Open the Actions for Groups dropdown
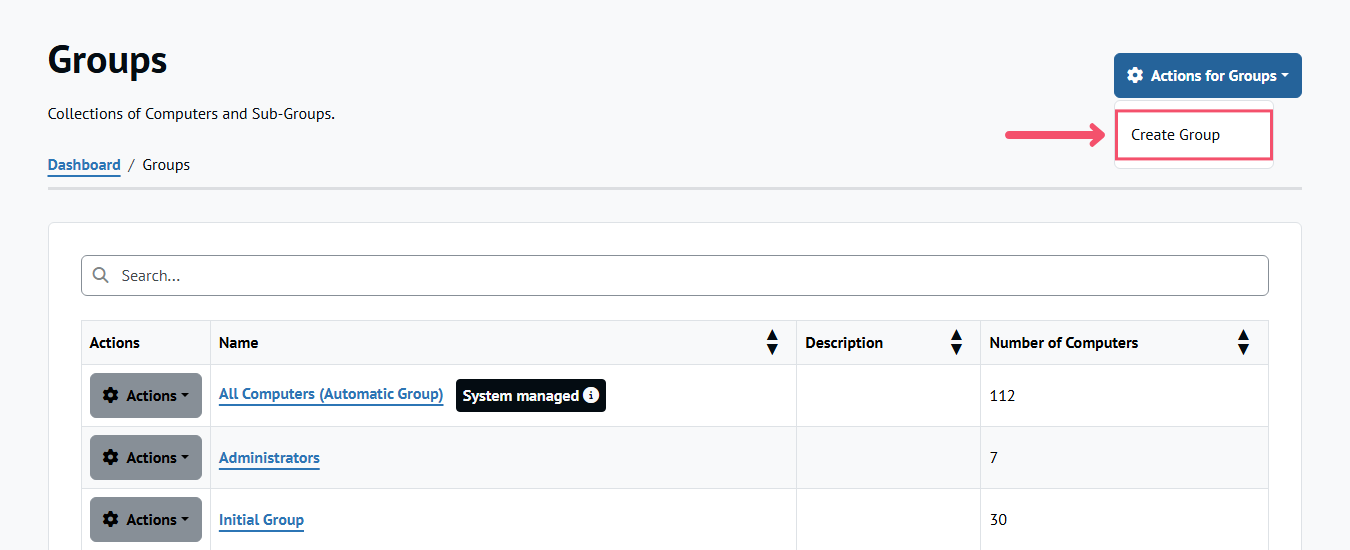 [1207, 75]
